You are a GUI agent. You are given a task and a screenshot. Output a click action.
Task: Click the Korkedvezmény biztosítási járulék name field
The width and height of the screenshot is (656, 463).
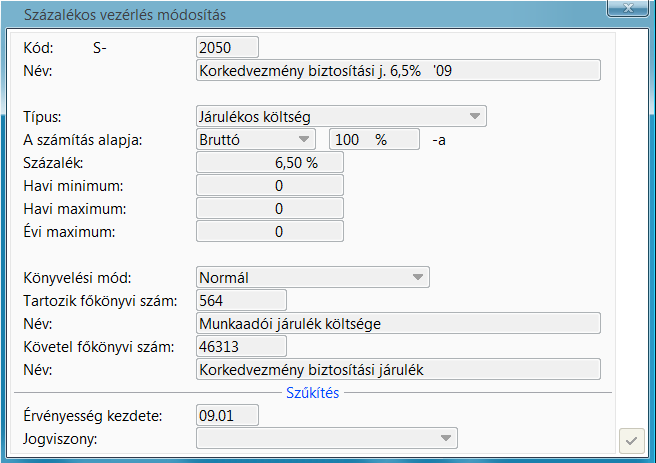coord(398,369)
